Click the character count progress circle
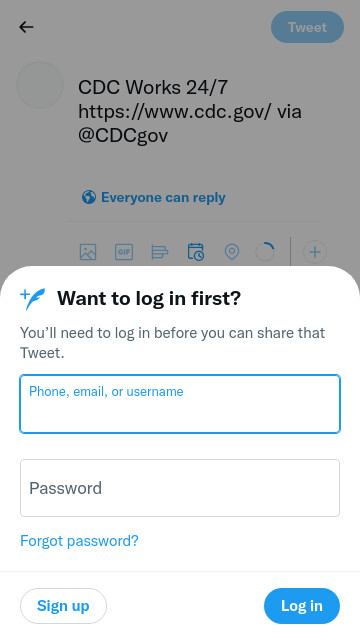Viewport: 360px width, 640px height. coord(265,252)
